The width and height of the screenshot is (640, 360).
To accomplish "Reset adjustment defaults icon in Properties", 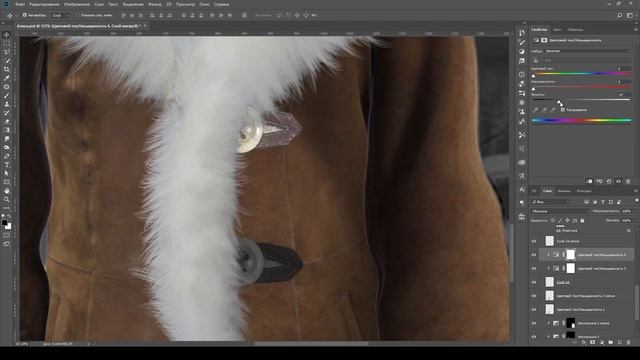I will click(609, 181).
